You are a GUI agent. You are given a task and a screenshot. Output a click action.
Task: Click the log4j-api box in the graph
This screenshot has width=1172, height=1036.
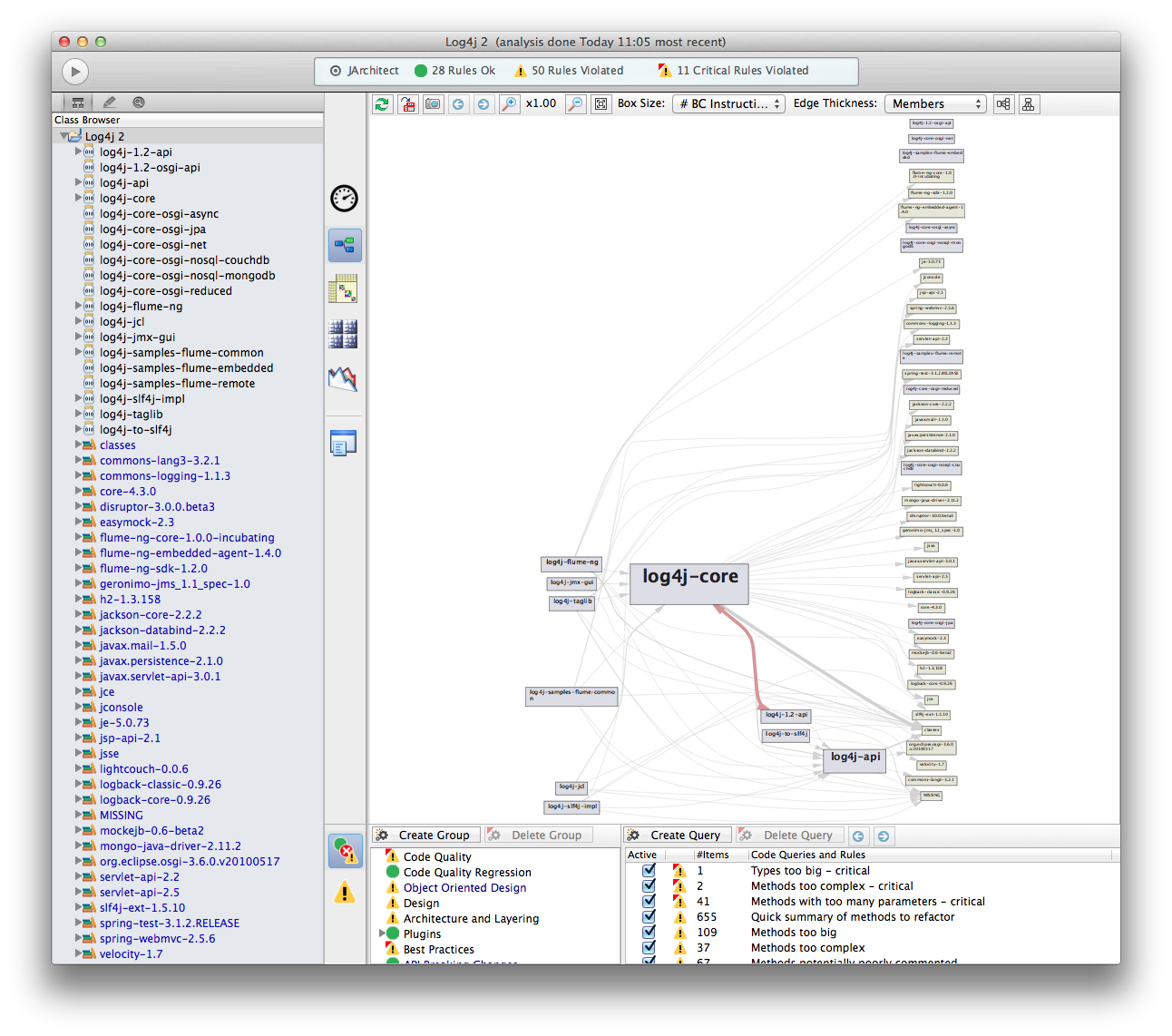[855, 760]
